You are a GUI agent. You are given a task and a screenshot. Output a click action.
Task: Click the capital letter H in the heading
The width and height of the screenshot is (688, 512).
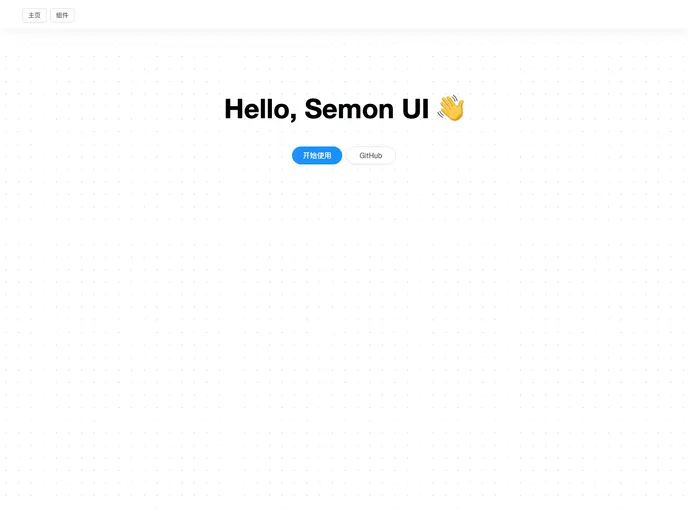click(235, 109)
